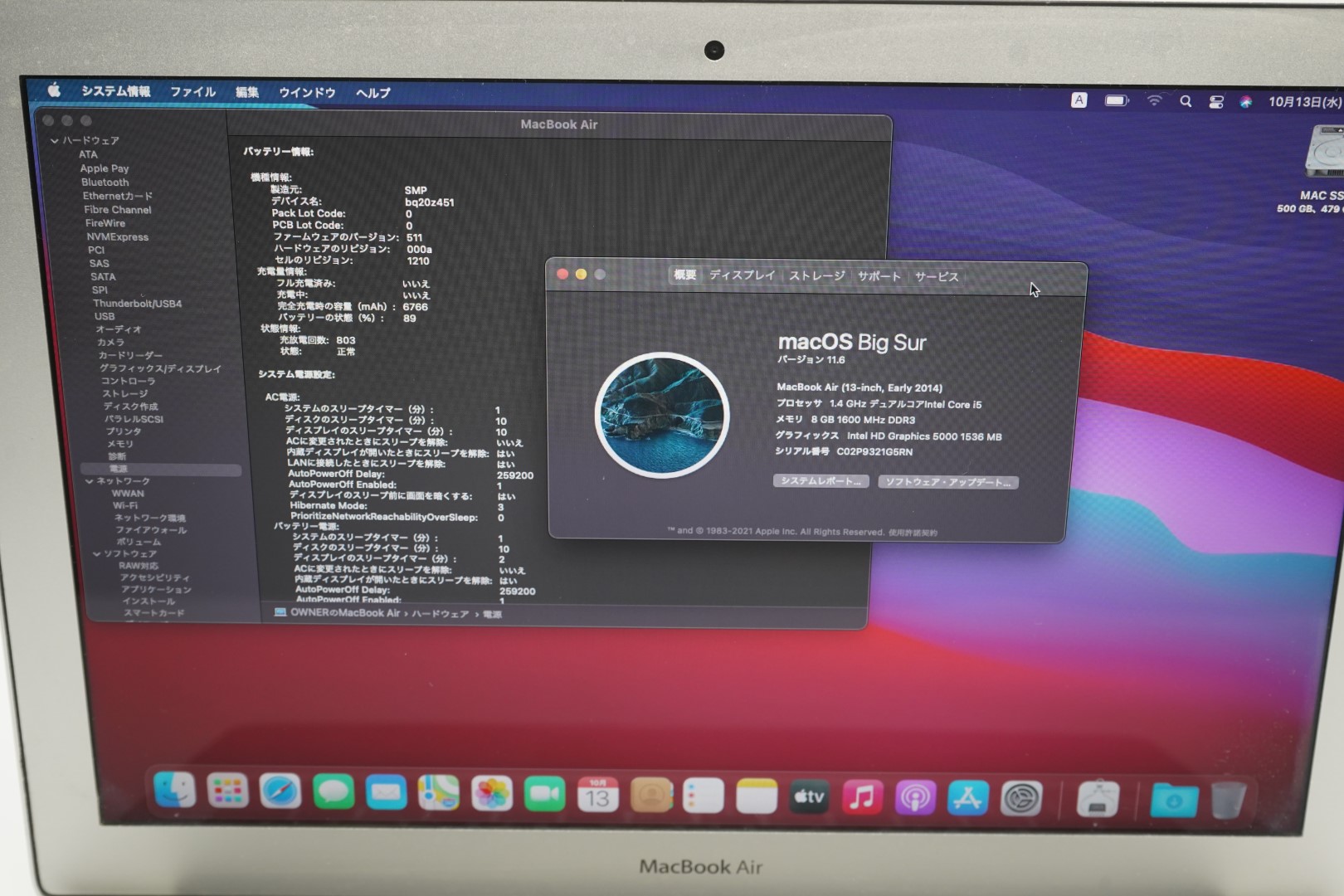Open Podcasts app in the Dock

pyautogui.click(x=915, y=799)
